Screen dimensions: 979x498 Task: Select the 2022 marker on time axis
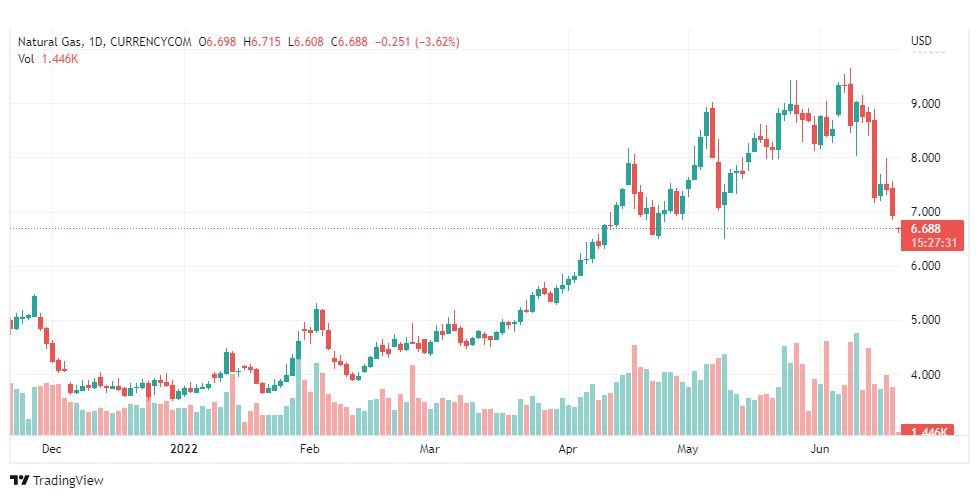[x=184, y=449]
